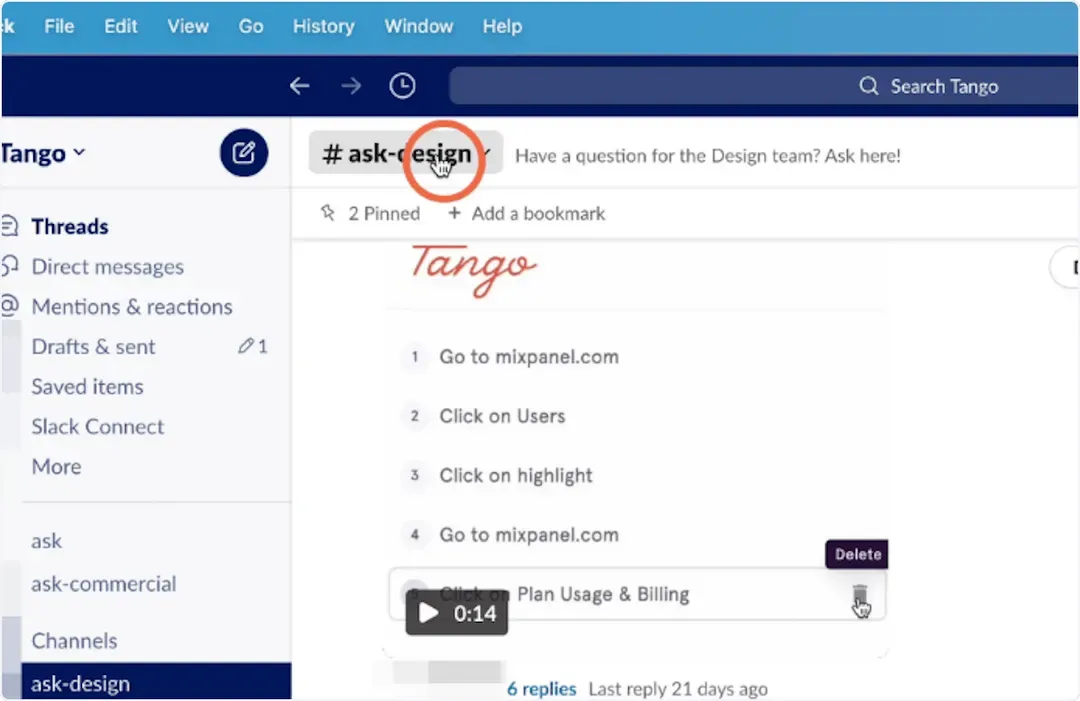The image size is (1080, 701).
Task: Select the ask channel
Action: tap(47, 541)
